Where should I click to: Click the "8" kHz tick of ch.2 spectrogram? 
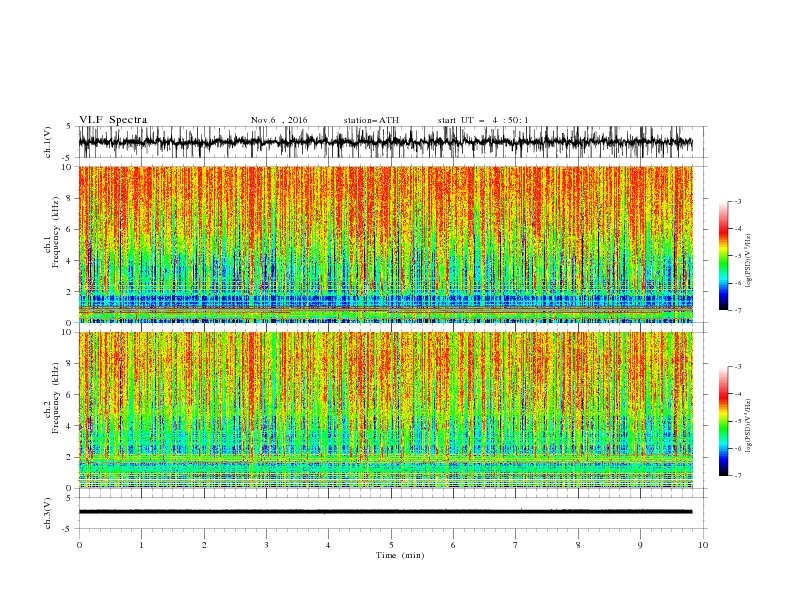70,364
